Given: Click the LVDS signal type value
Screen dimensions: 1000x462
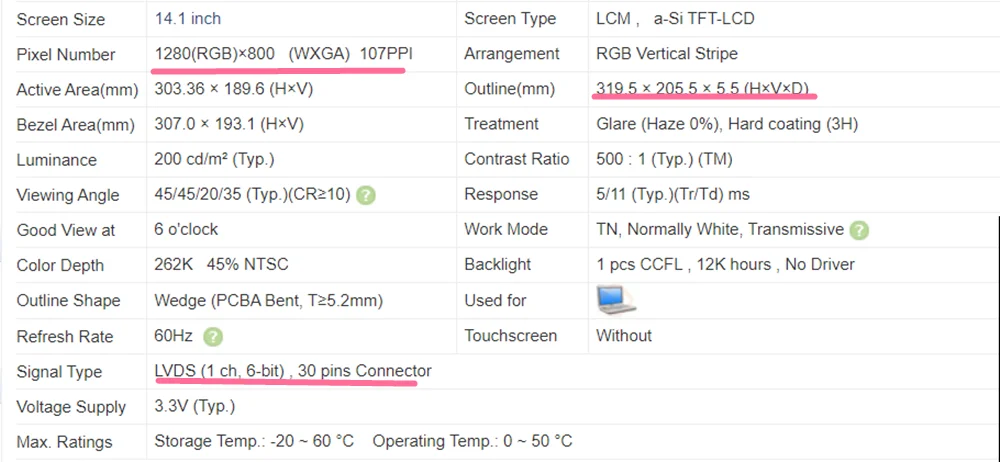Looking at the screenshot, I should click(292, 371).
